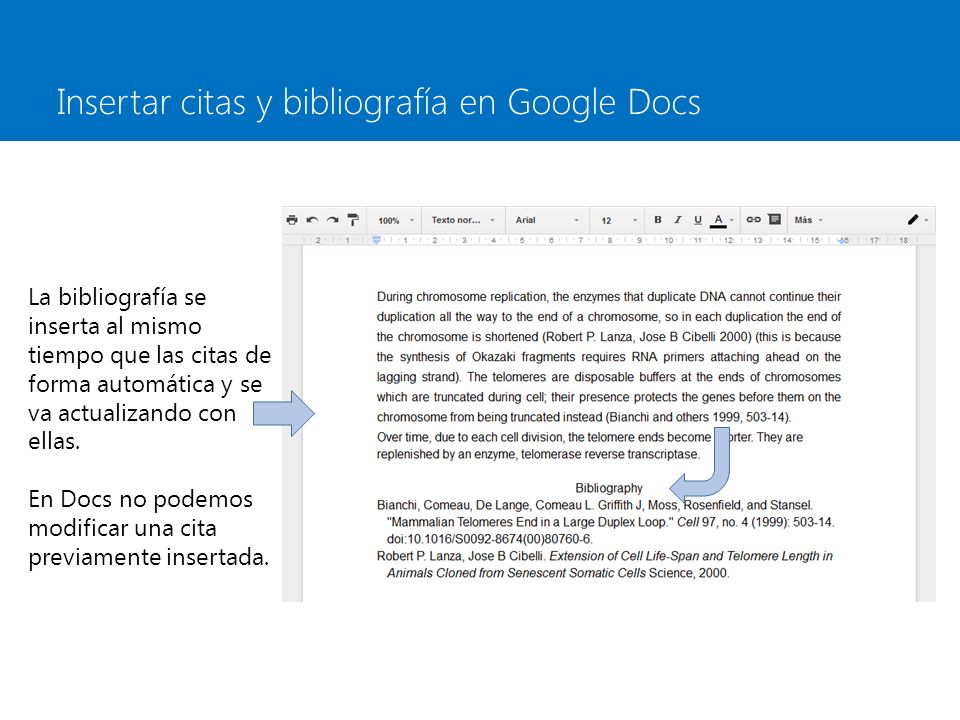Open the text color picker
960x720 pixels.
[x=721, y=220]
